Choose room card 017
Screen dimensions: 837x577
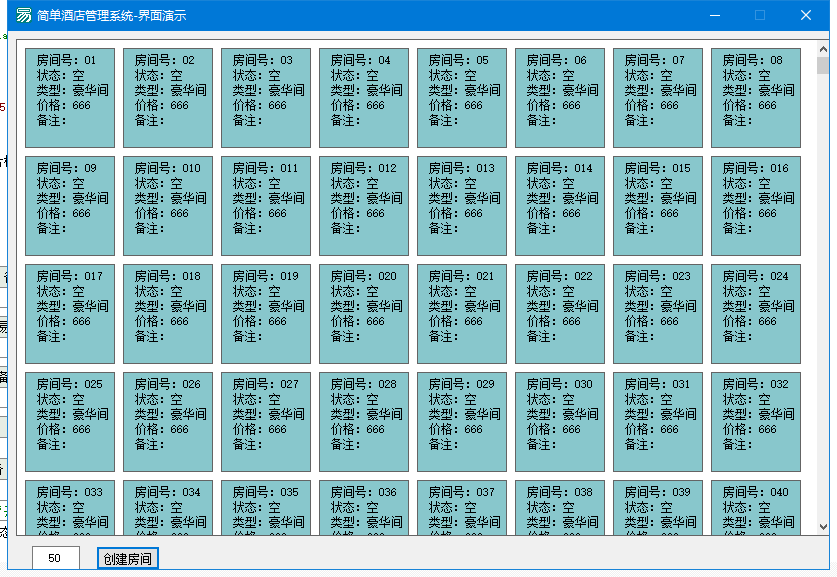click(70, 314)
